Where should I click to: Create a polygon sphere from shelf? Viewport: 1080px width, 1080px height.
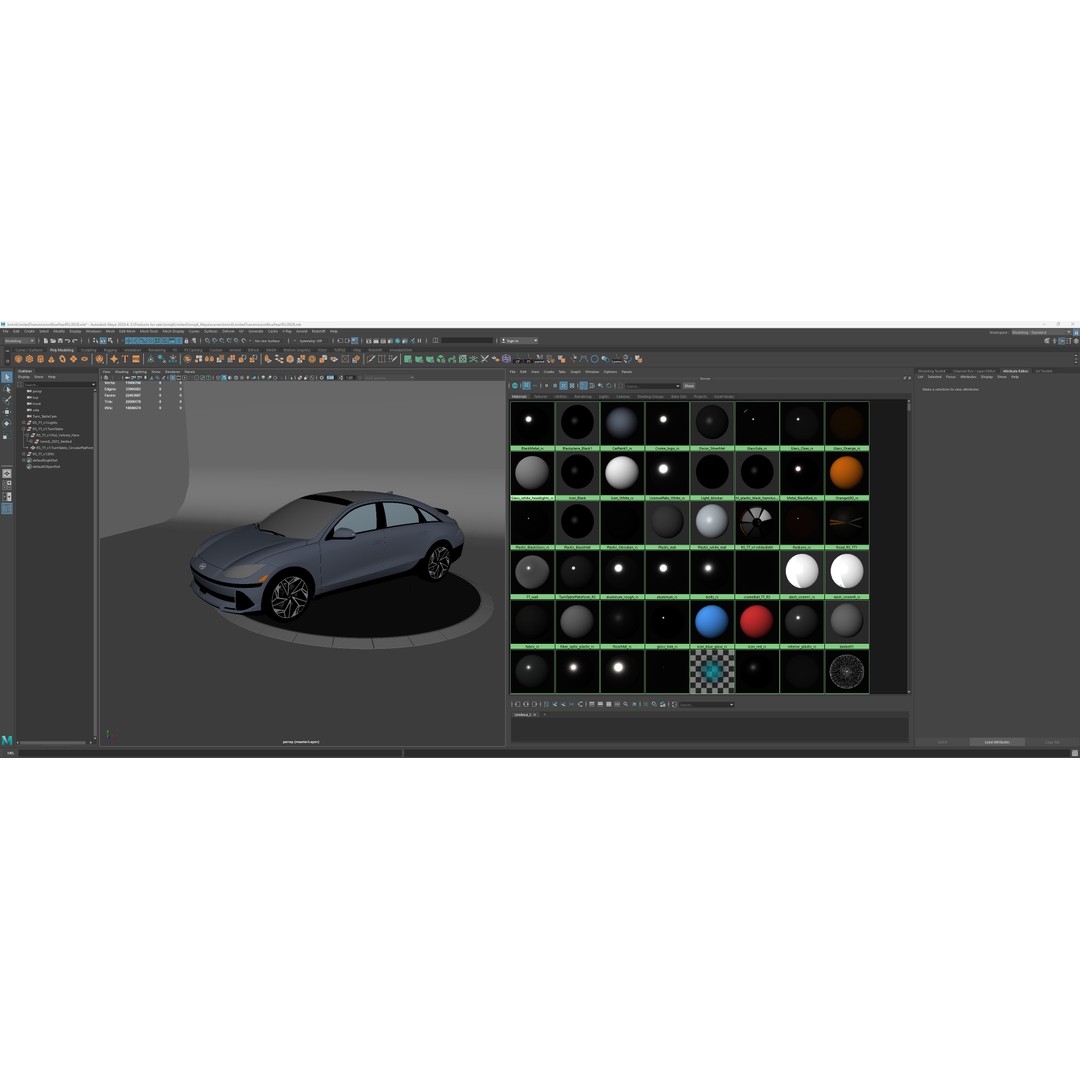(x=19, y=359)
